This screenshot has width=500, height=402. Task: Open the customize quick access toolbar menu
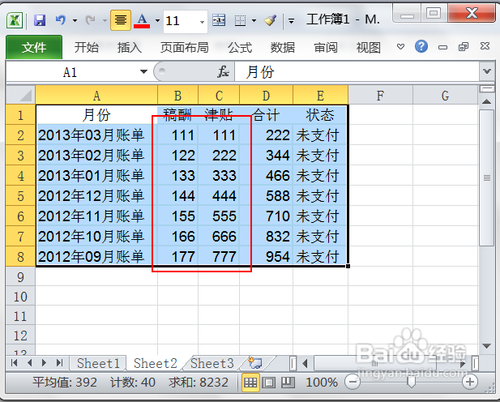click(291, 21)
